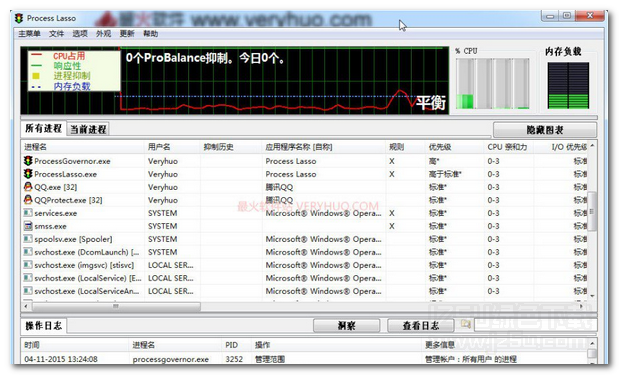
Task: Open the 选项 menu
Action: [80, 34]
